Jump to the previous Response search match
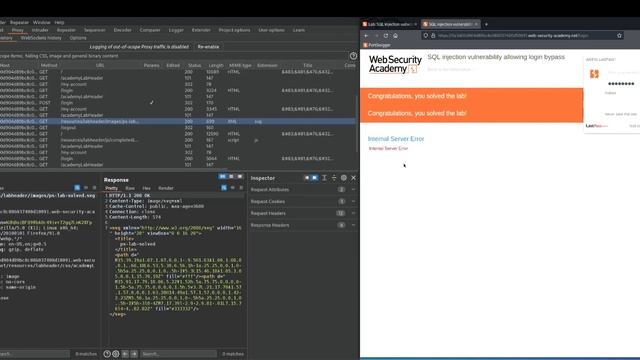Viewport: 640px width, 360px height. coord(125,354)
